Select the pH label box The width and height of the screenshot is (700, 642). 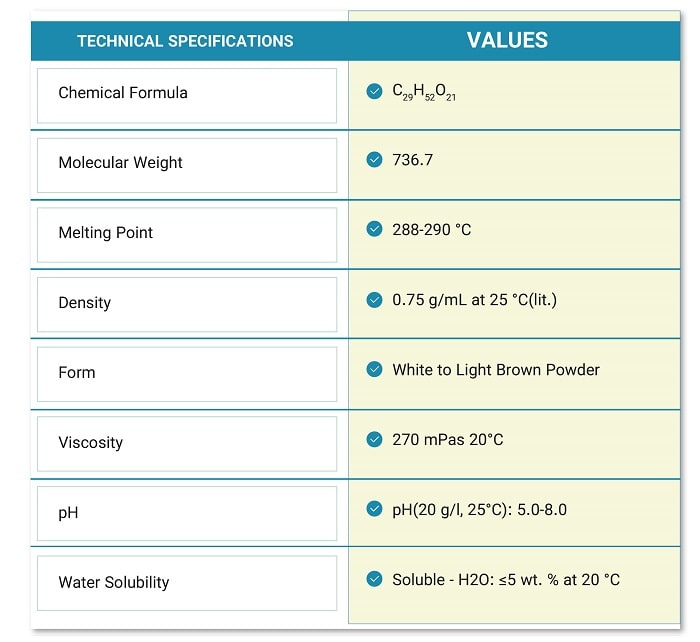(x=187, y=514)
